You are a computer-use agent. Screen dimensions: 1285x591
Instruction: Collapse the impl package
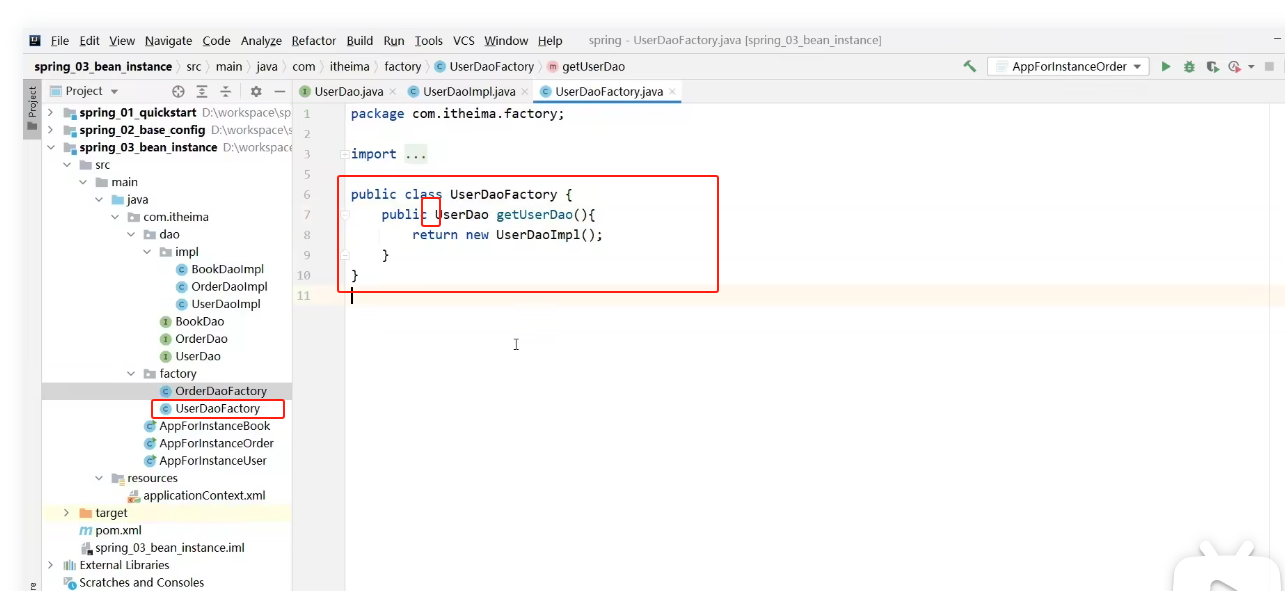click(x=148, y=252)
